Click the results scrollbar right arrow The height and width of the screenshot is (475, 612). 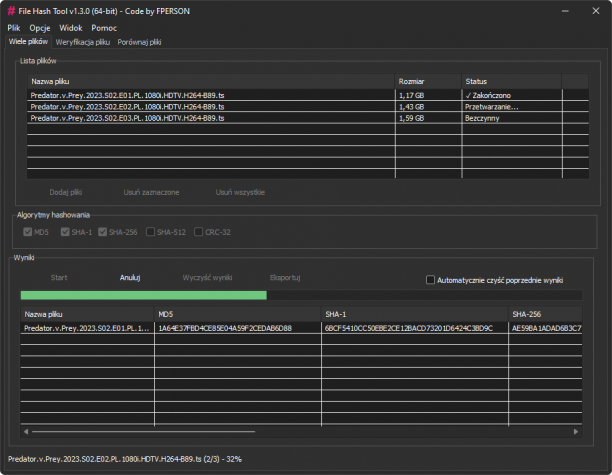click(576, 432)
